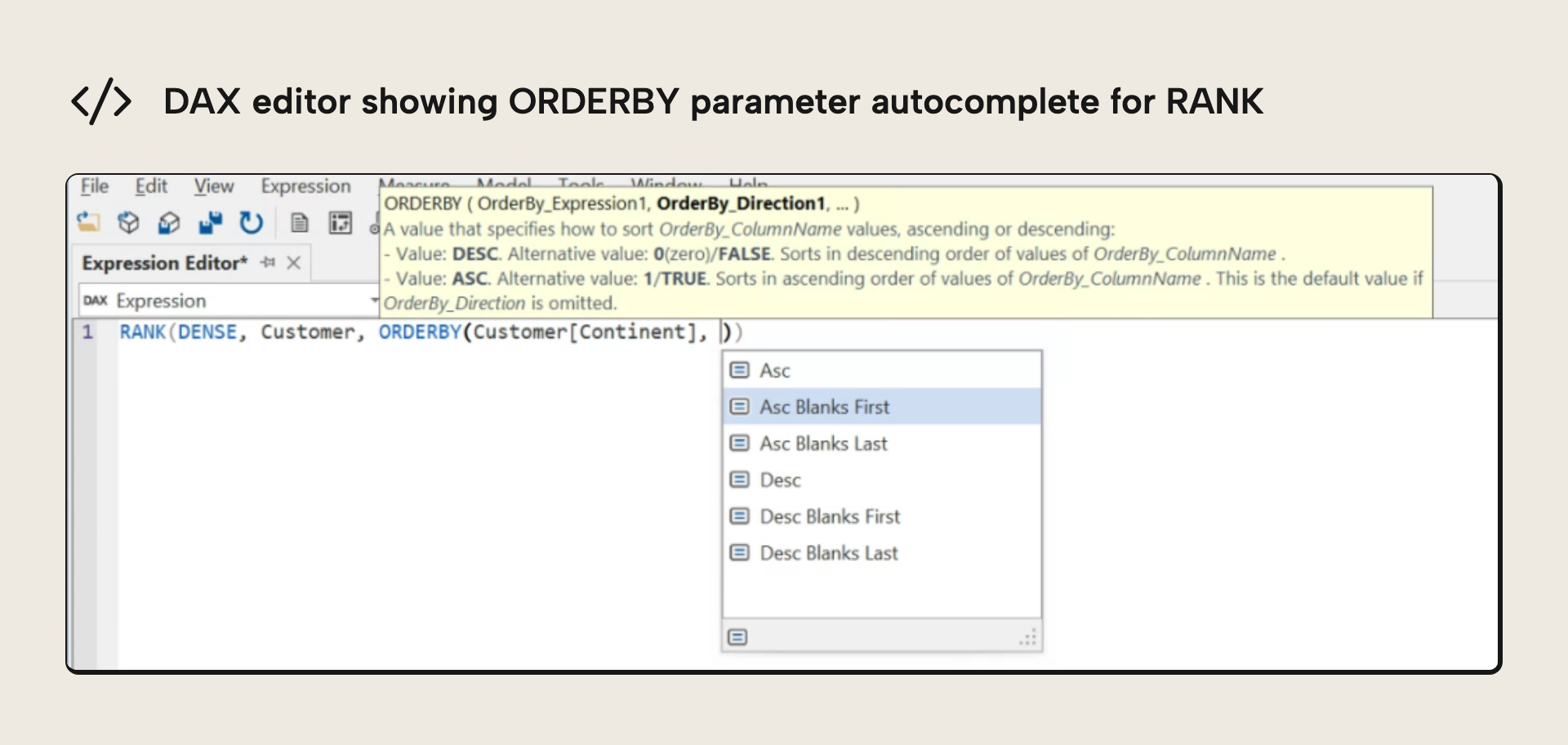The height and width of the screenshot is (745, 1568).
Task: Click the RANK function in code
Action: 142,332
